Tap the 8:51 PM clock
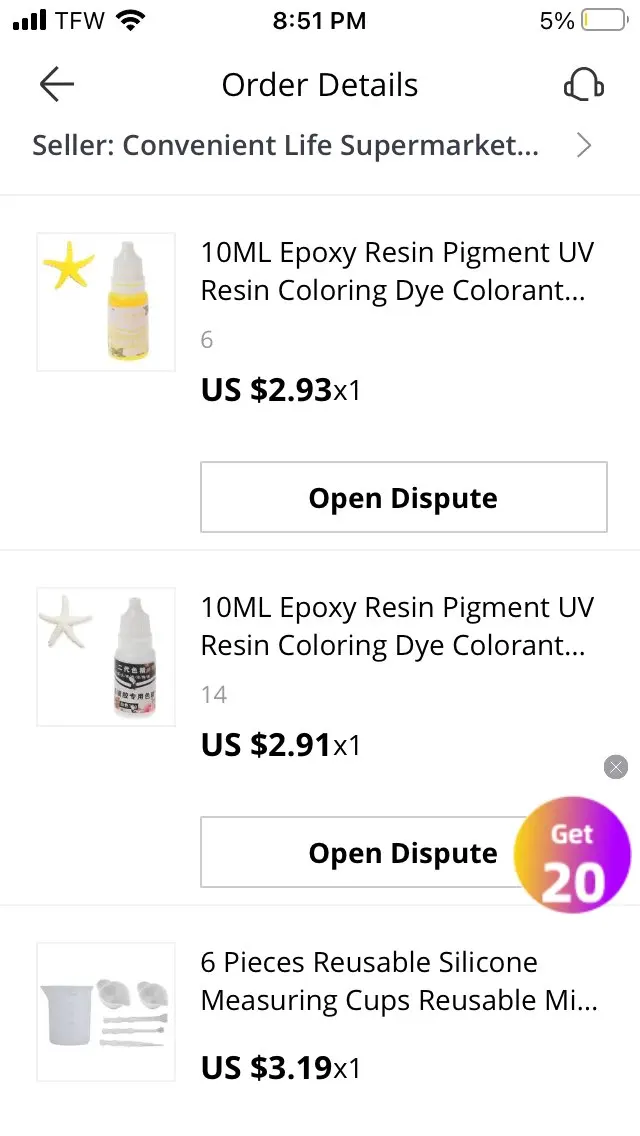Screen dimensions: 640x1136 tap(319, 20)
